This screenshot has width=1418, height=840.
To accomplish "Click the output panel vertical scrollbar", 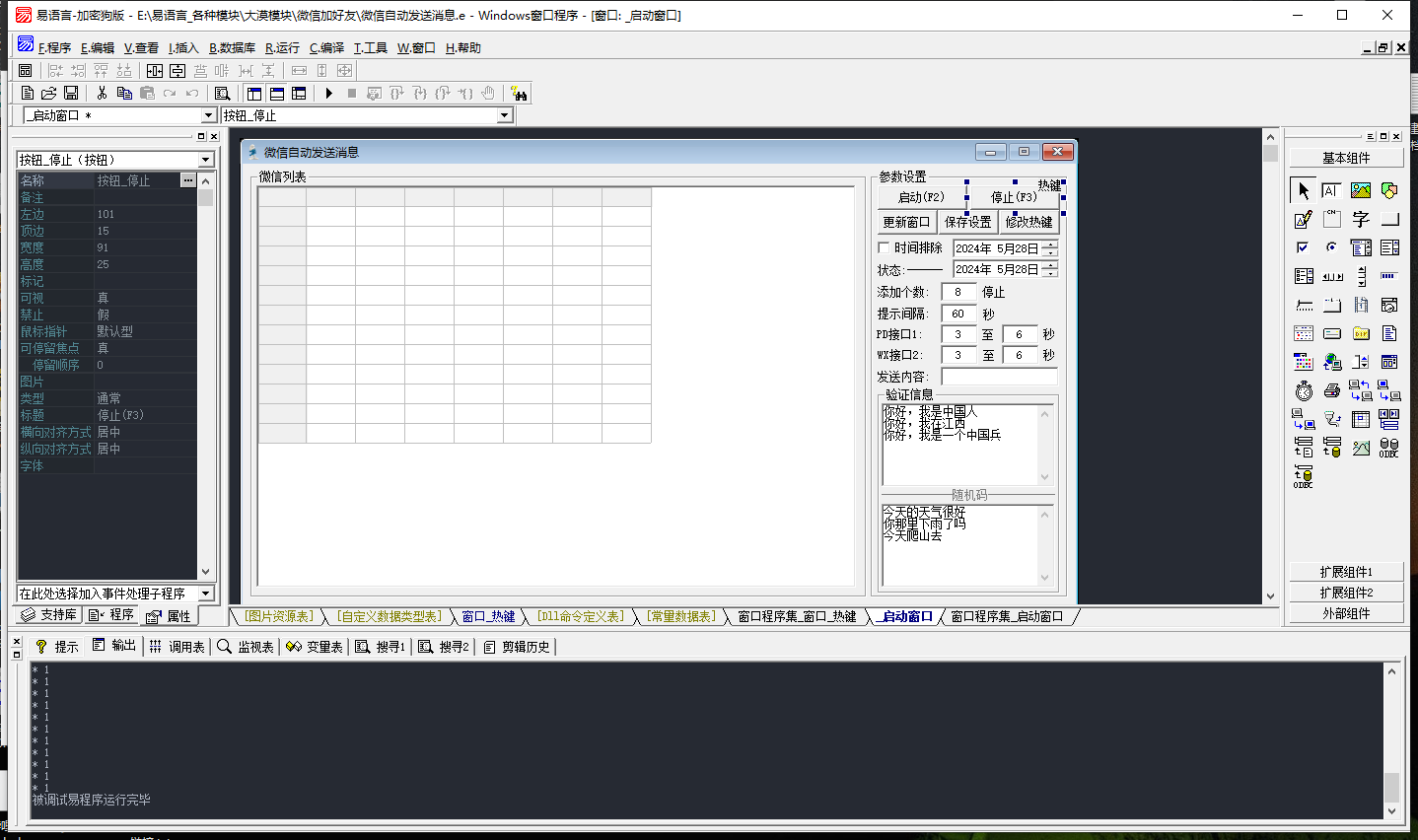I will 1391,740.
